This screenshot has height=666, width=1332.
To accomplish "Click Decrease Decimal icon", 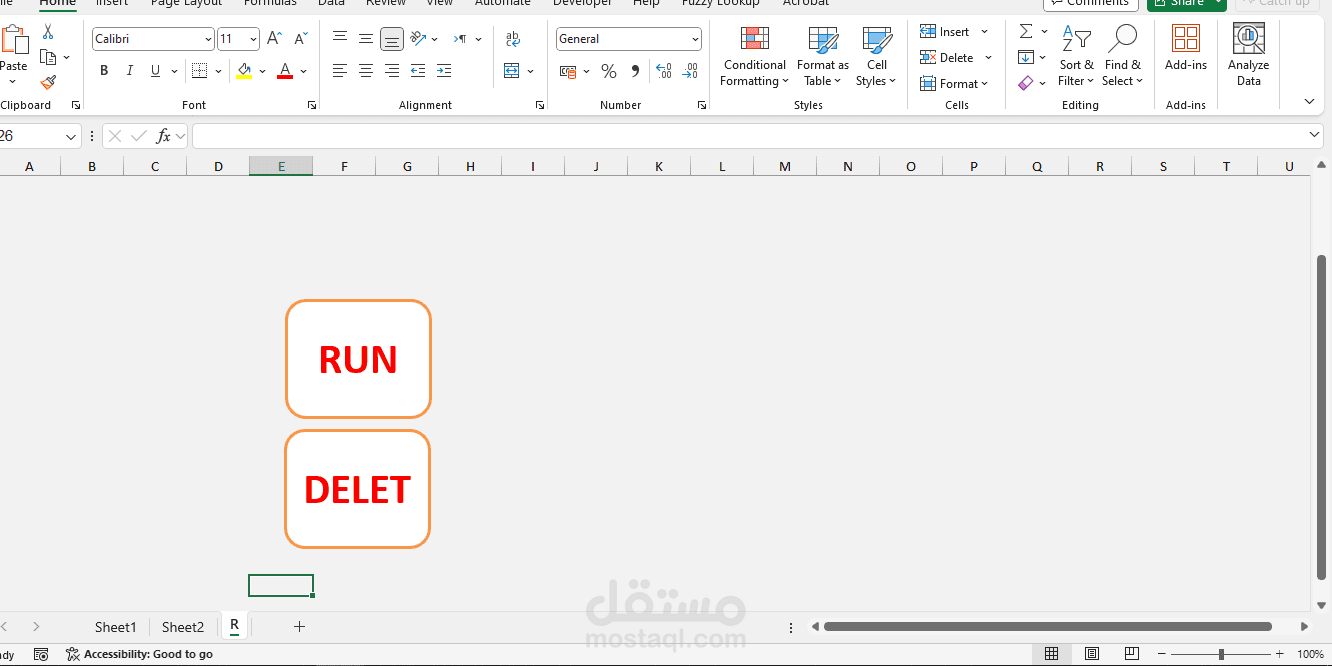I will [x=689, y=72].
